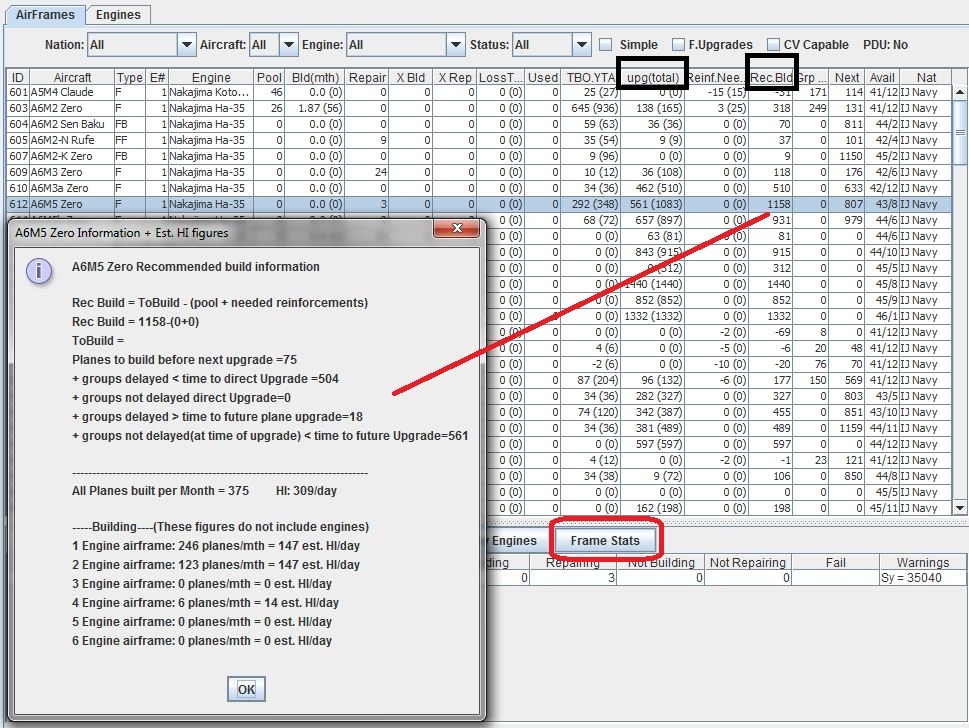Toggle the CV Capable checkbox
969x728 pixels.
click(773, 44)
